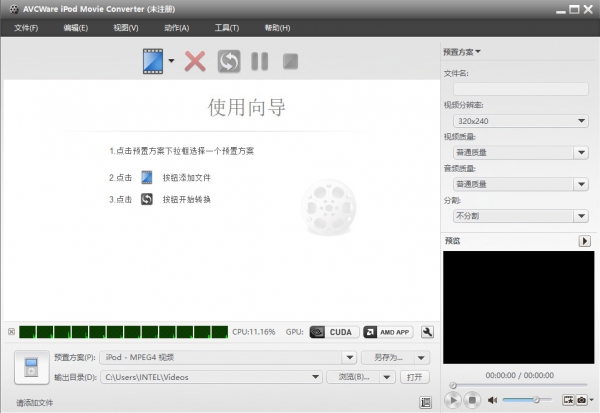Play the preview video
Viewport: 600px width, 413px height.
coord(453,400)
